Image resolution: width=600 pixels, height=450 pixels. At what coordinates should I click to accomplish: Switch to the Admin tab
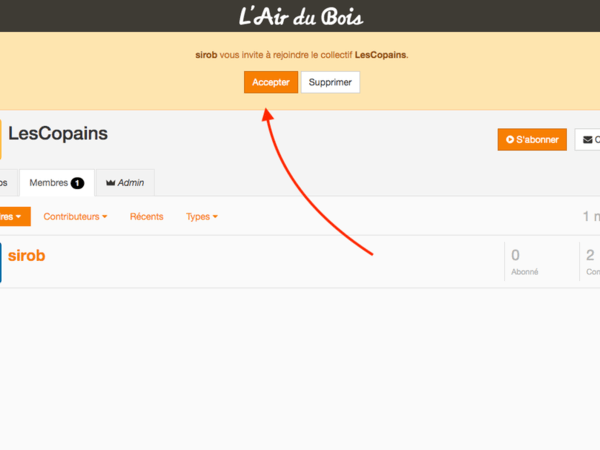[x=125, y=183]
